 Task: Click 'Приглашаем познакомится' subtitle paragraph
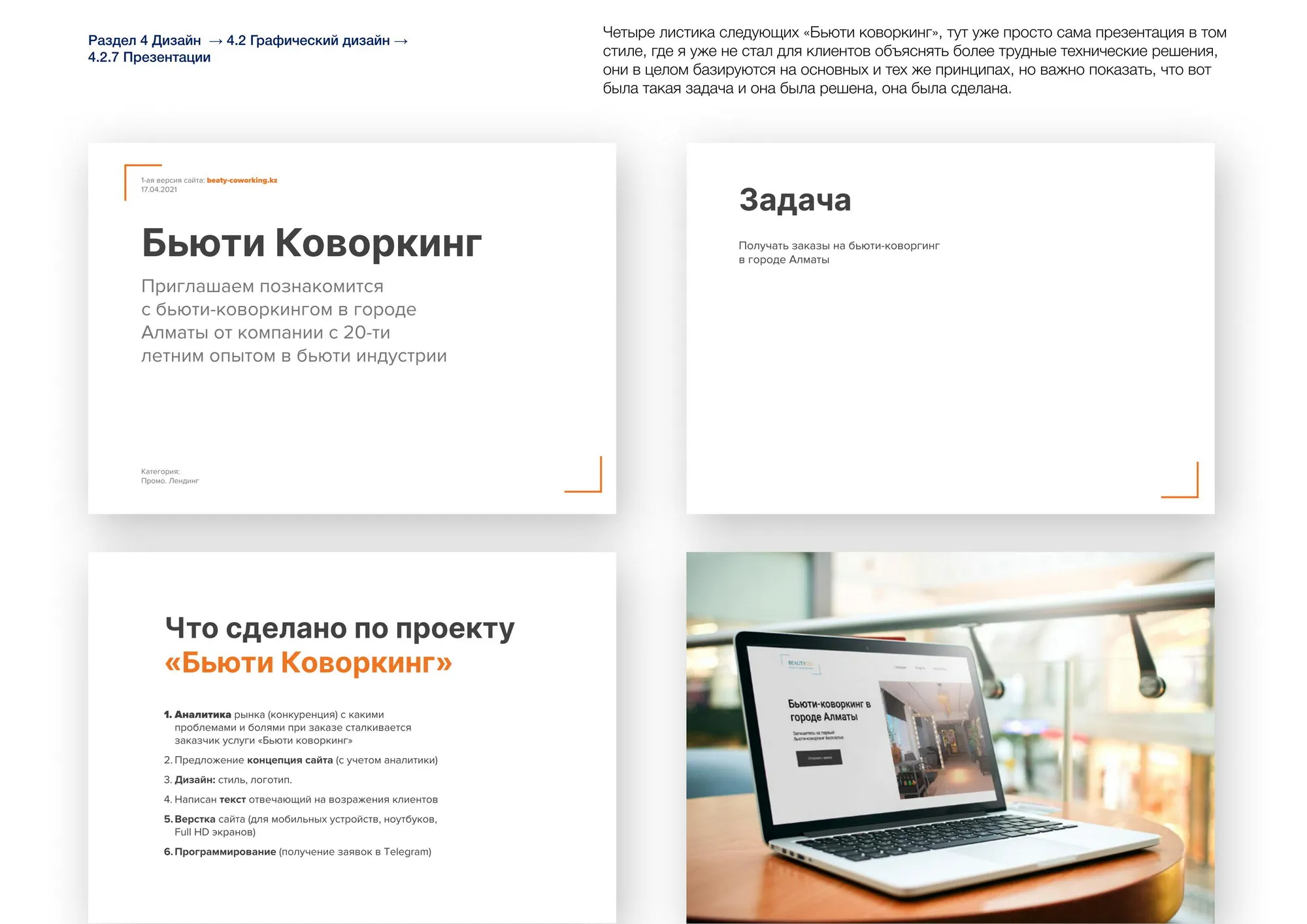coord(294,321)
